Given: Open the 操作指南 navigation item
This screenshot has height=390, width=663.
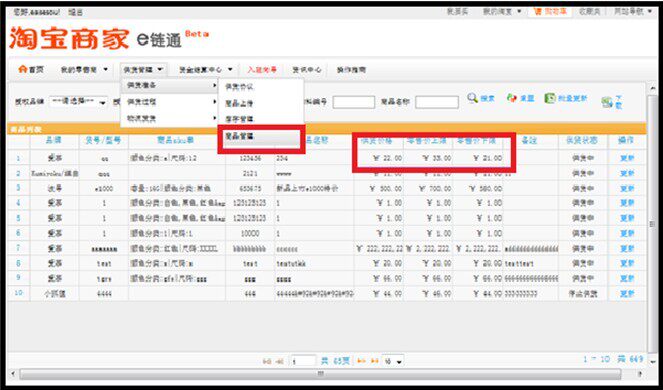Looking at the screenshot, I should (x=351, y=70).
